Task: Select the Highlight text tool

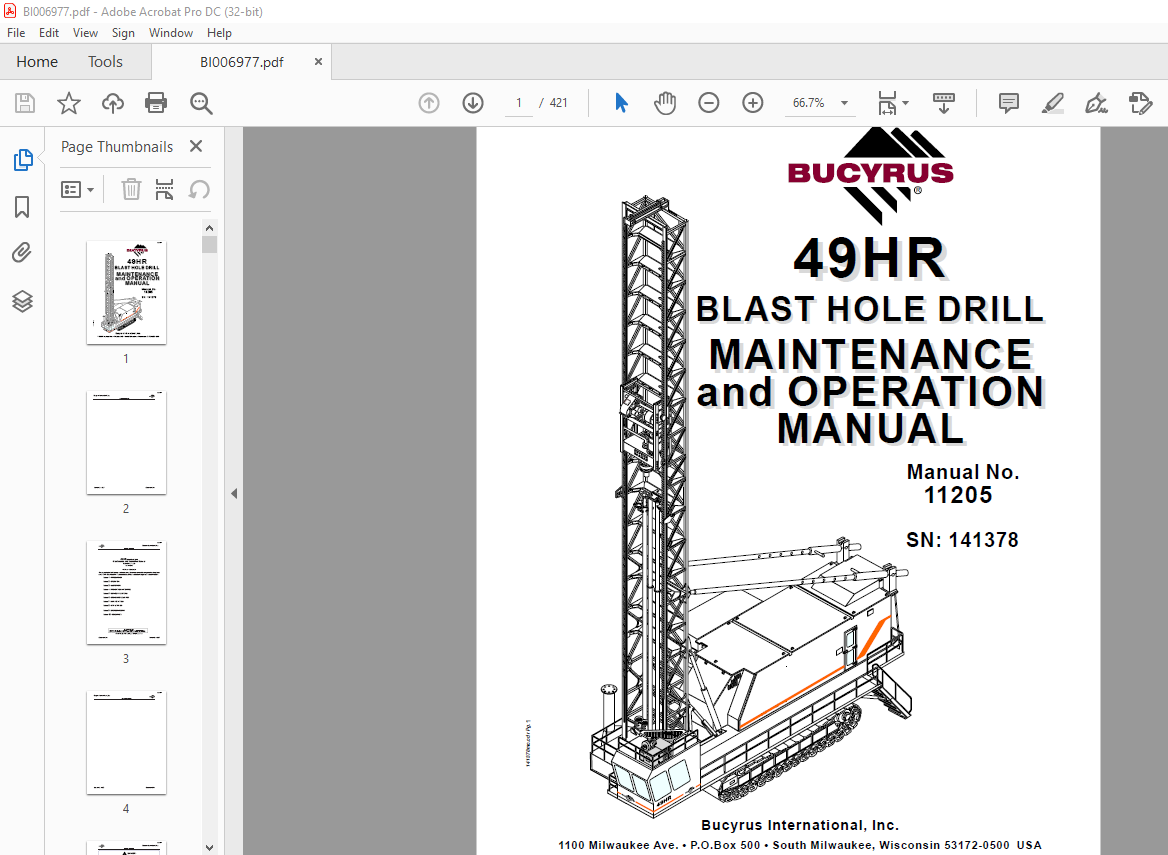Action: pyautogui.click(x=1053, y=103)
